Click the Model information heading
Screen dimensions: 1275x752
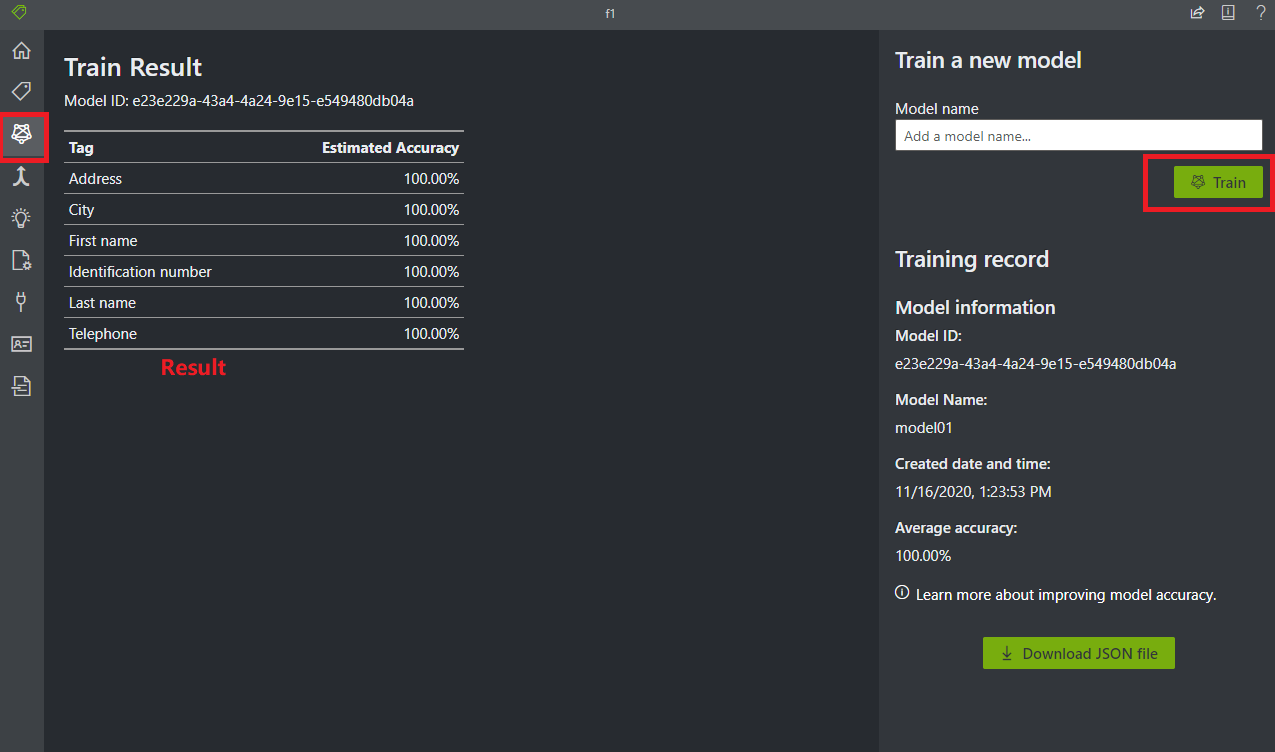click(x=975, y=307)
